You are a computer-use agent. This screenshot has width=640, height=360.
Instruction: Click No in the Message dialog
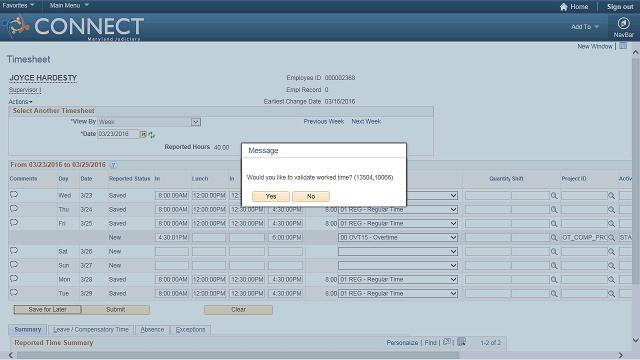(311, 196)
